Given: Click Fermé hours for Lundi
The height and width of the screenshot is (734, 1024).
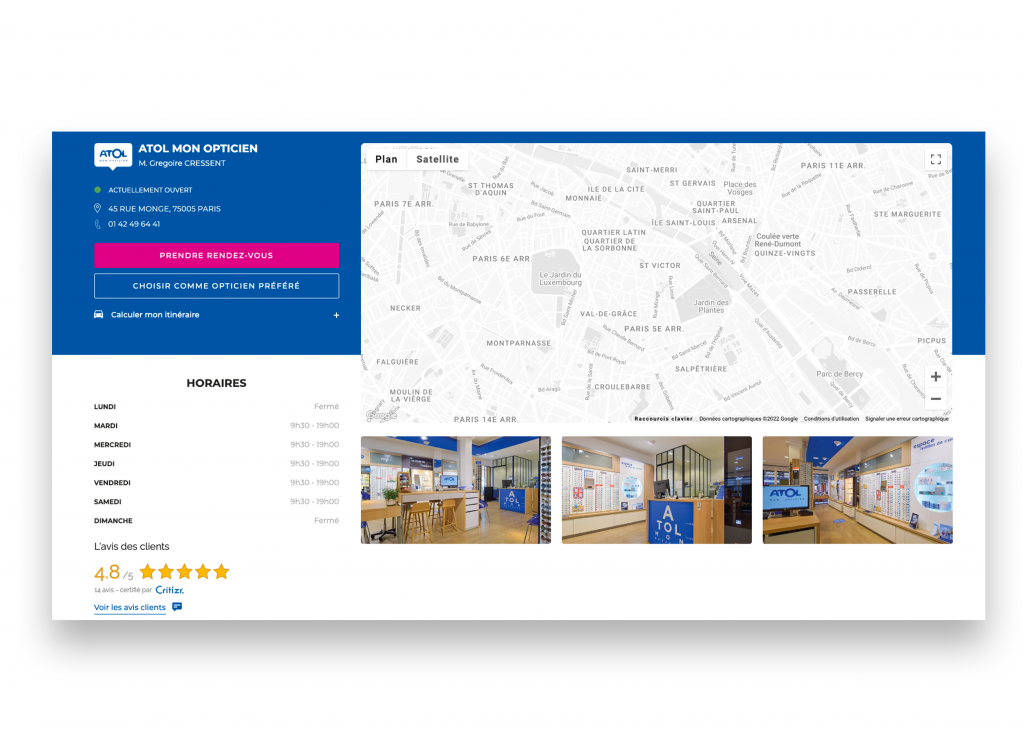Looking at the screenshot, I should 327,406.
